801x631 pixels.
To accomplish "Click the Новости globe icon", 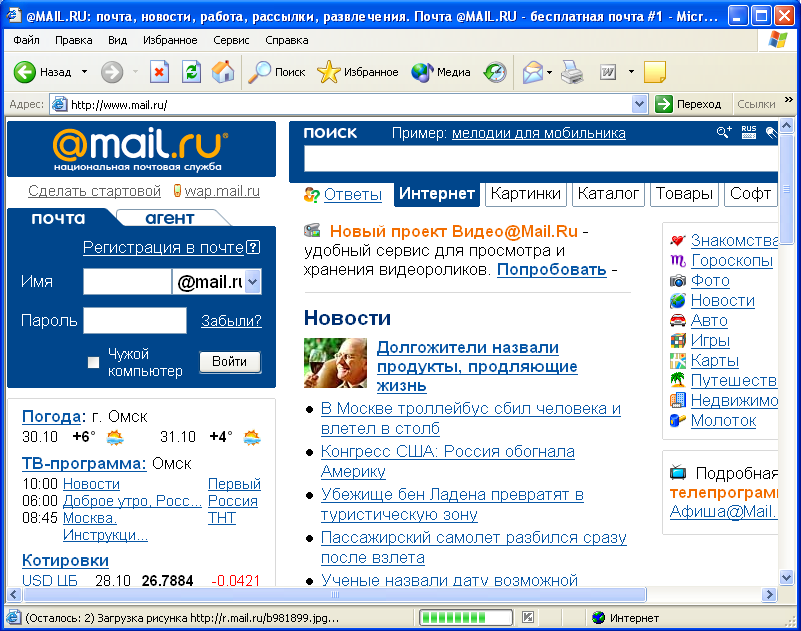I will 677,300.
